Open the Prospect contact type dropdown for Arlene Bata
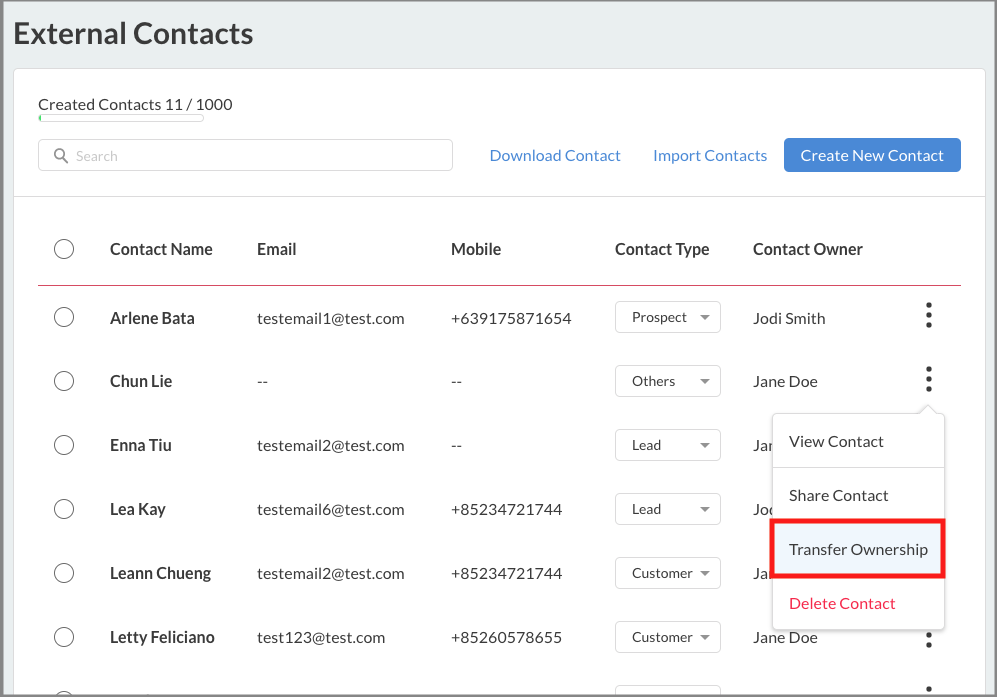This screenshot has height=697, width=997. [x=668, y=317]
